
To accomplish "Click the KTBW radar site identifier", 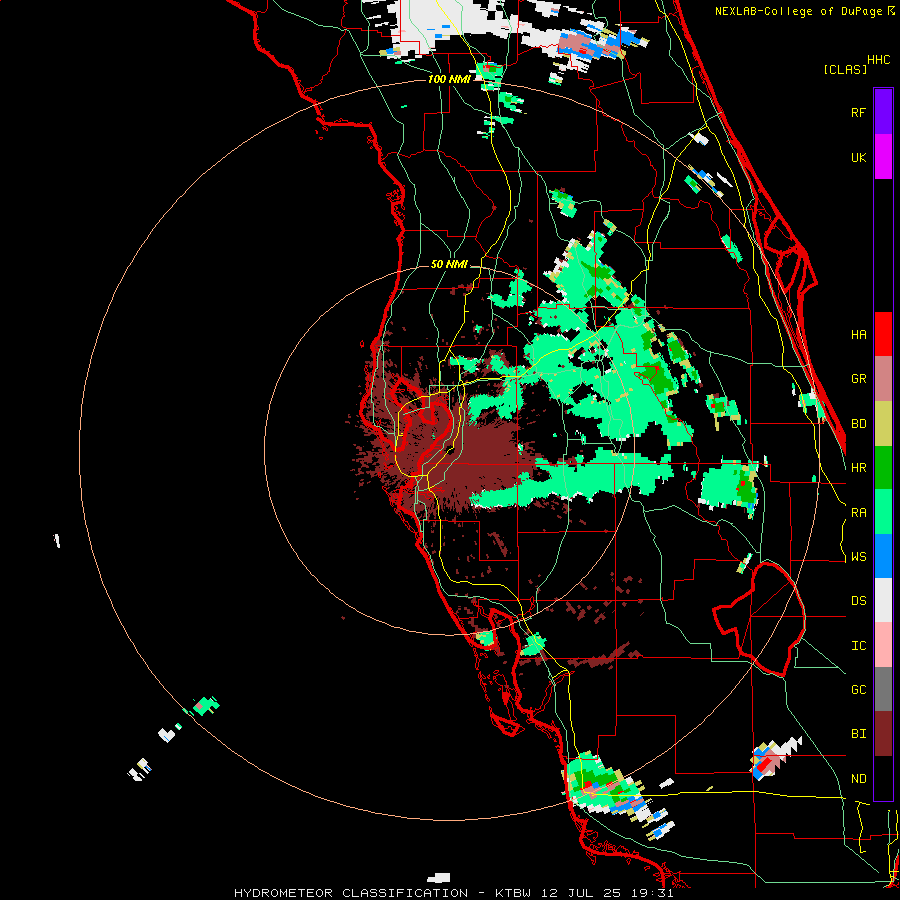I will tap(513, 893).
